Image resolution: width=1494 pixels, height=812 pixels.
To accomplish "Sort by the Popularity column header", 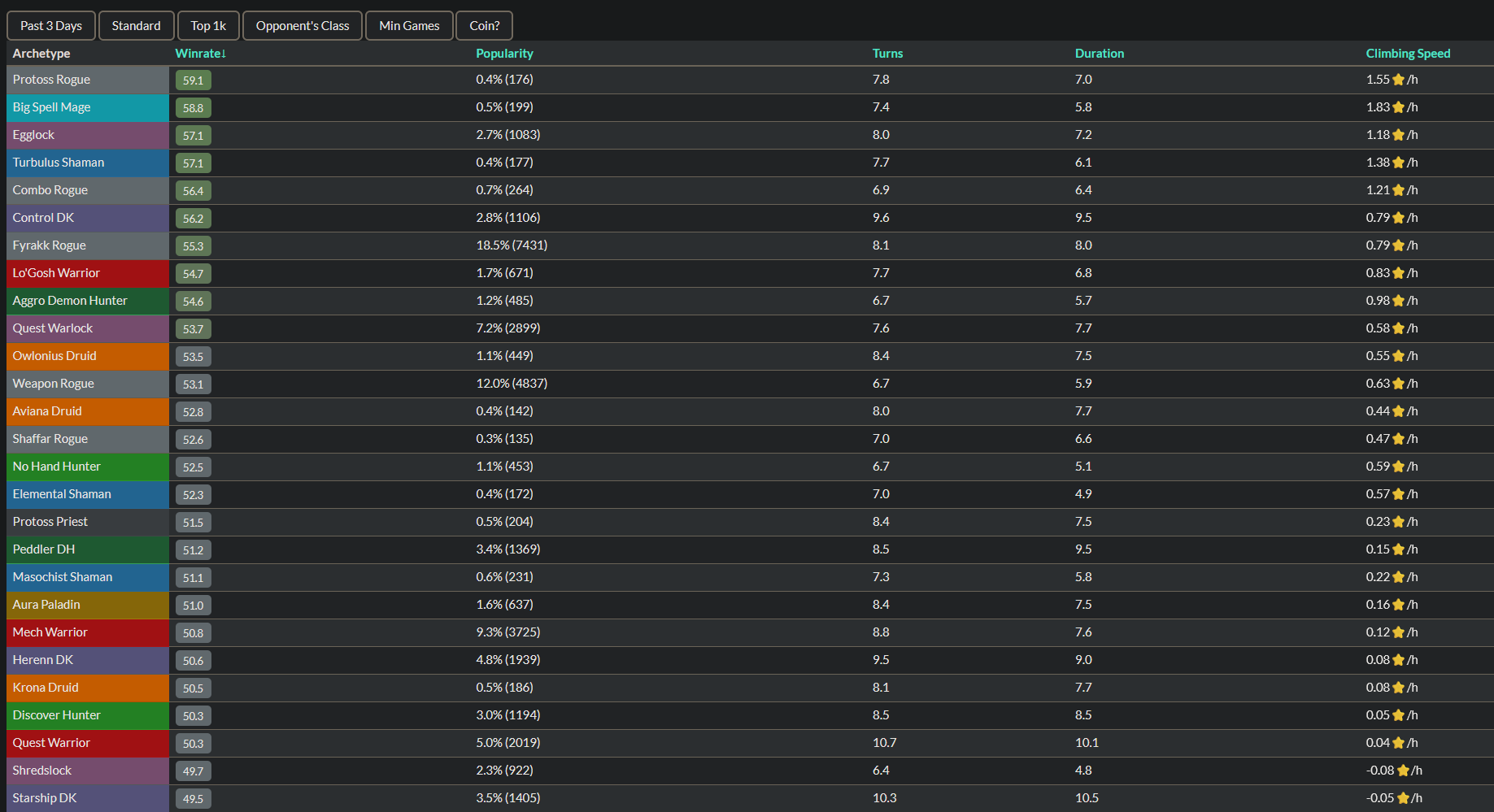I will [x=504, y=54].
